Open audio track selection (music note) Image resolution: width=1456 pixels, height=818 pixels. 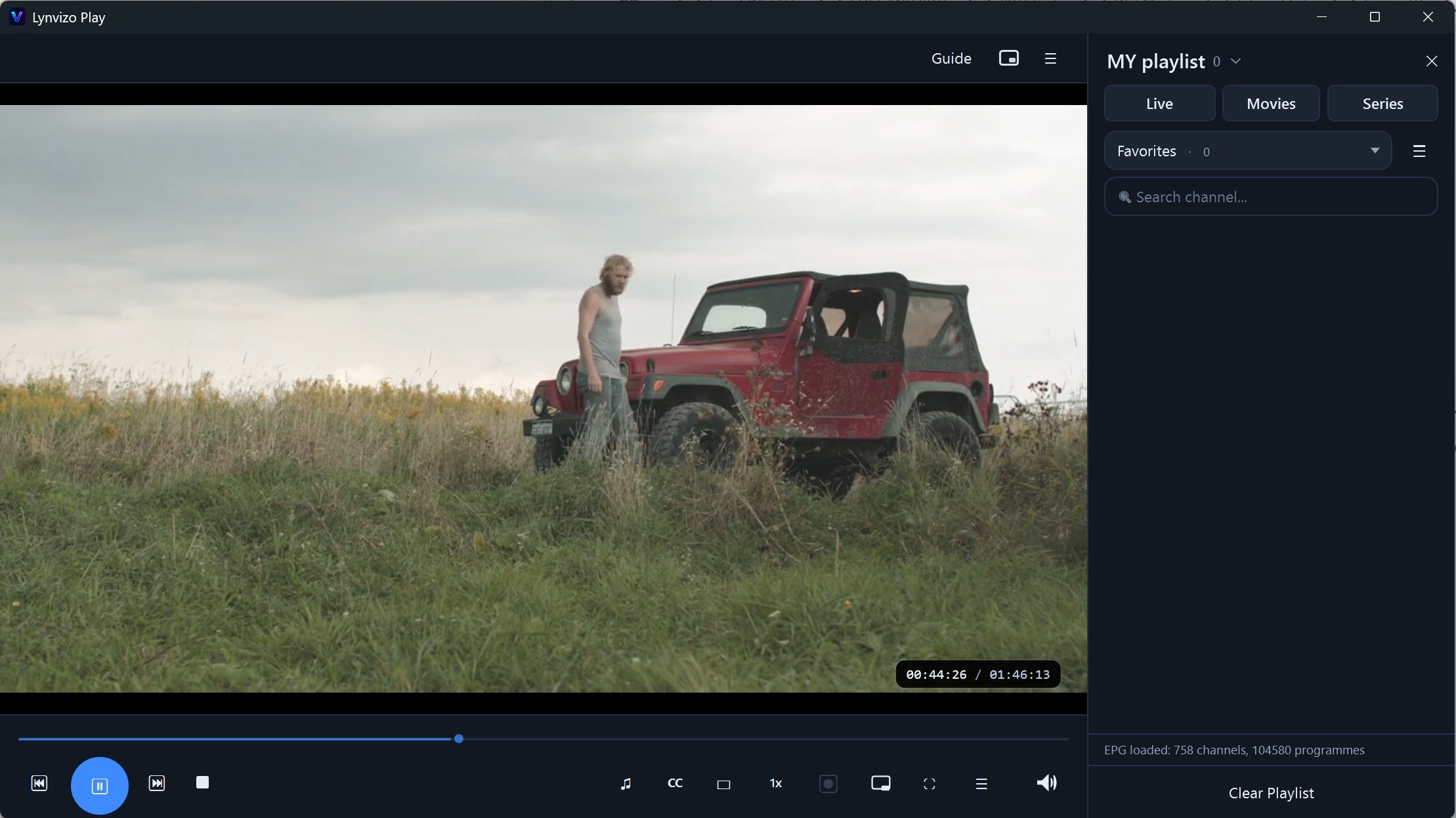626,783
